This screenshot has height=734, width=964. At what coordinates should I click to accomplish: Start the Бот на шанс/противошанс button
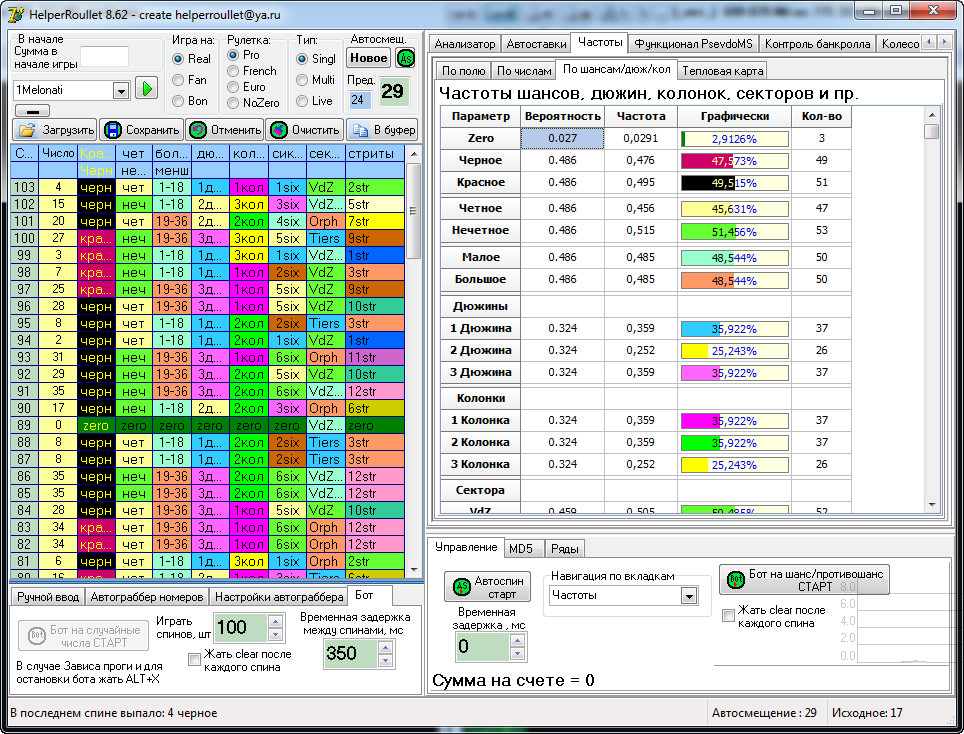point(804,580)
